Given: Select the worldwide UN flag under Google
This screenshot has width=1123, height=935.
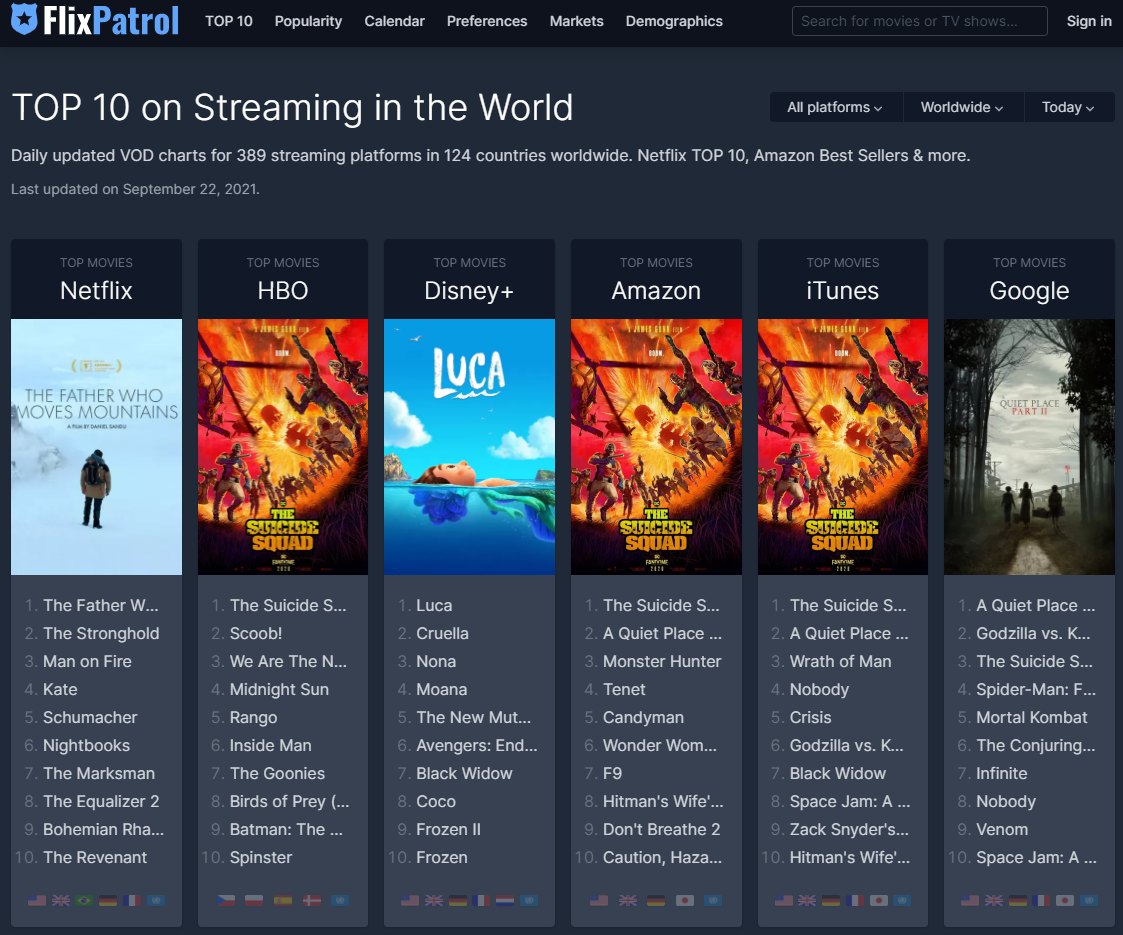Looking at the screenshot, I should [x=1089, y=901].
